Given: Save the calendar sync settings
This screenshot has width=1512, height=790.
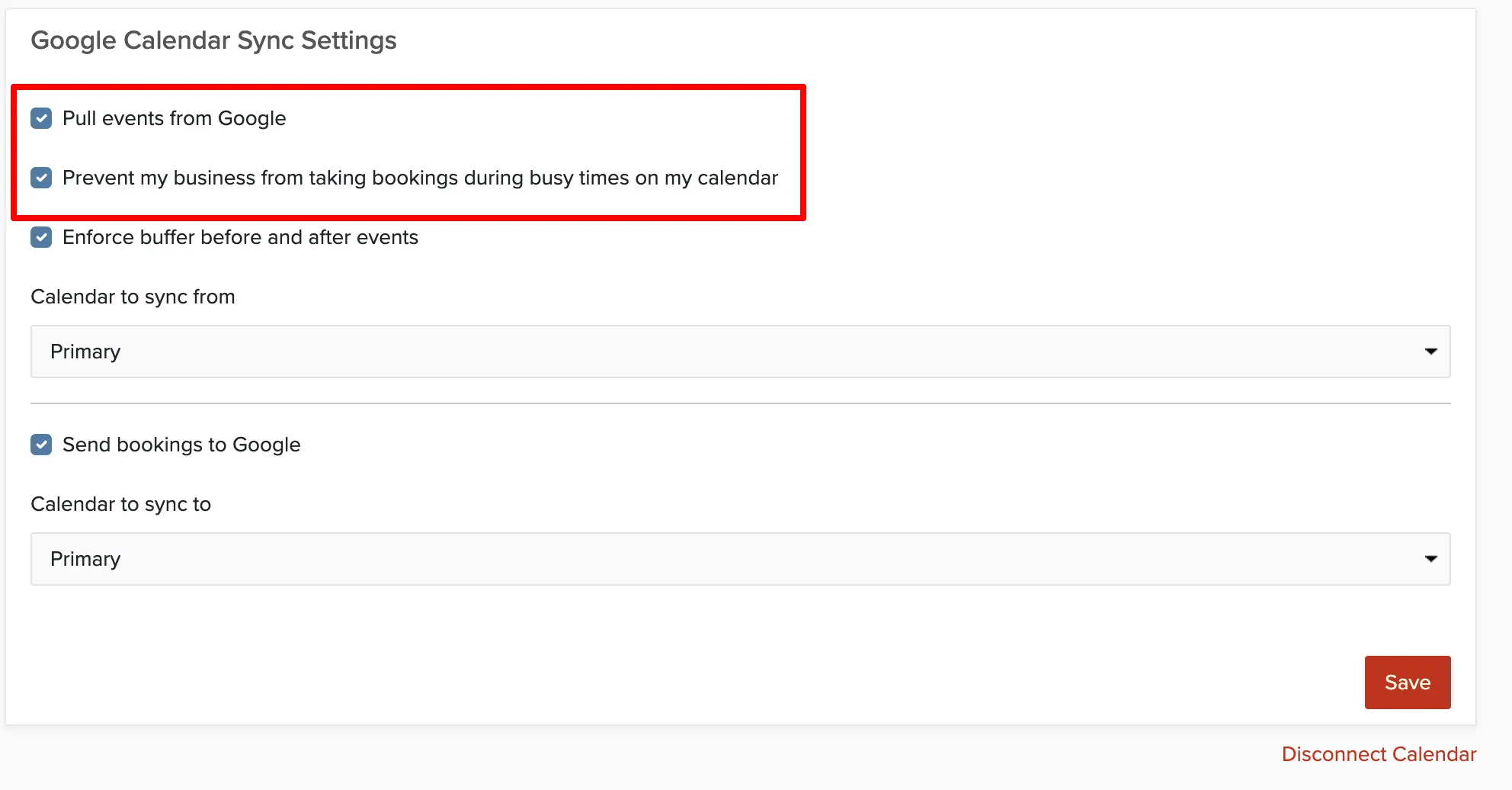Looking at the screenshot, I should coord(1407,682).
